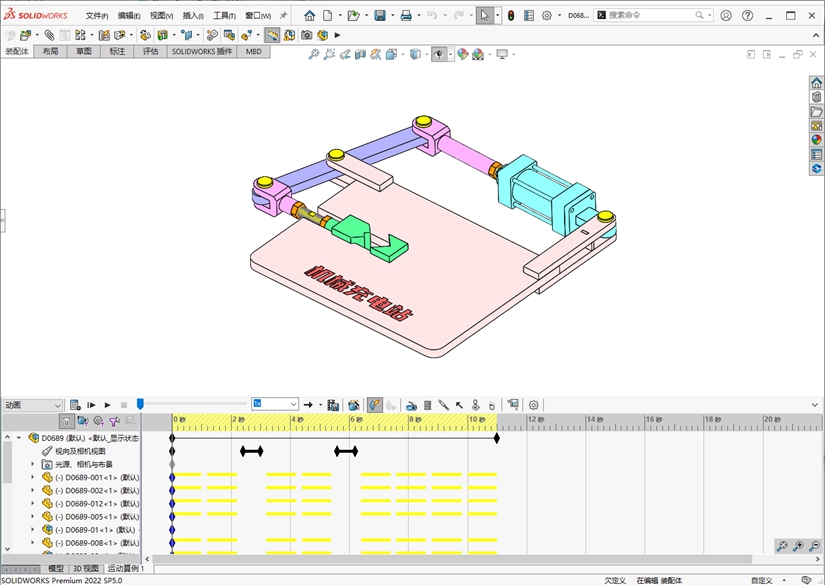Click the Stop button in motion study

(x=124, y=405)
